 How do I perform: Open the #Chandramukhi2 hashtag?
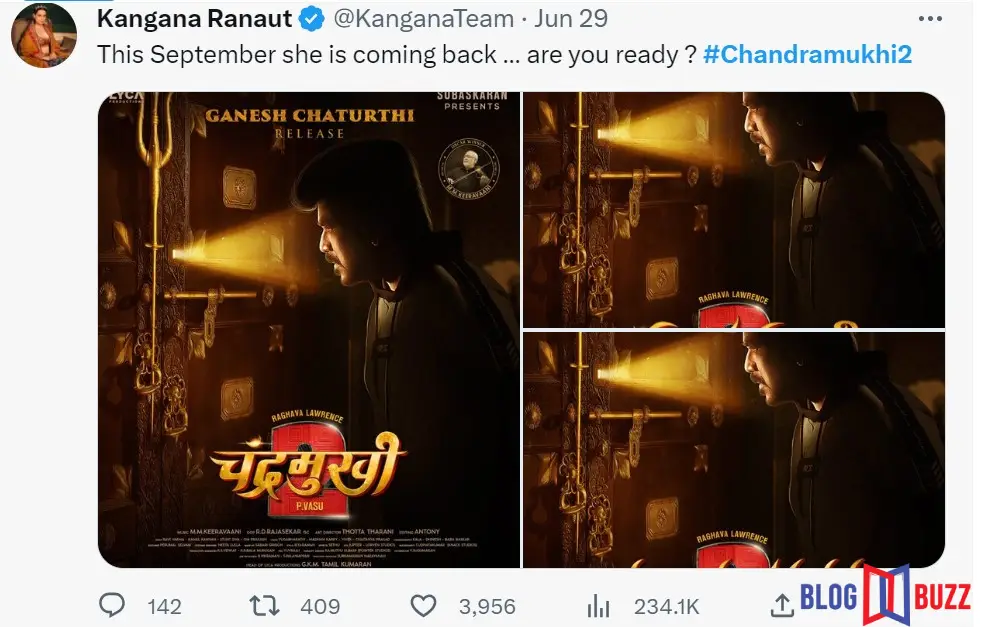pos(807,54)
